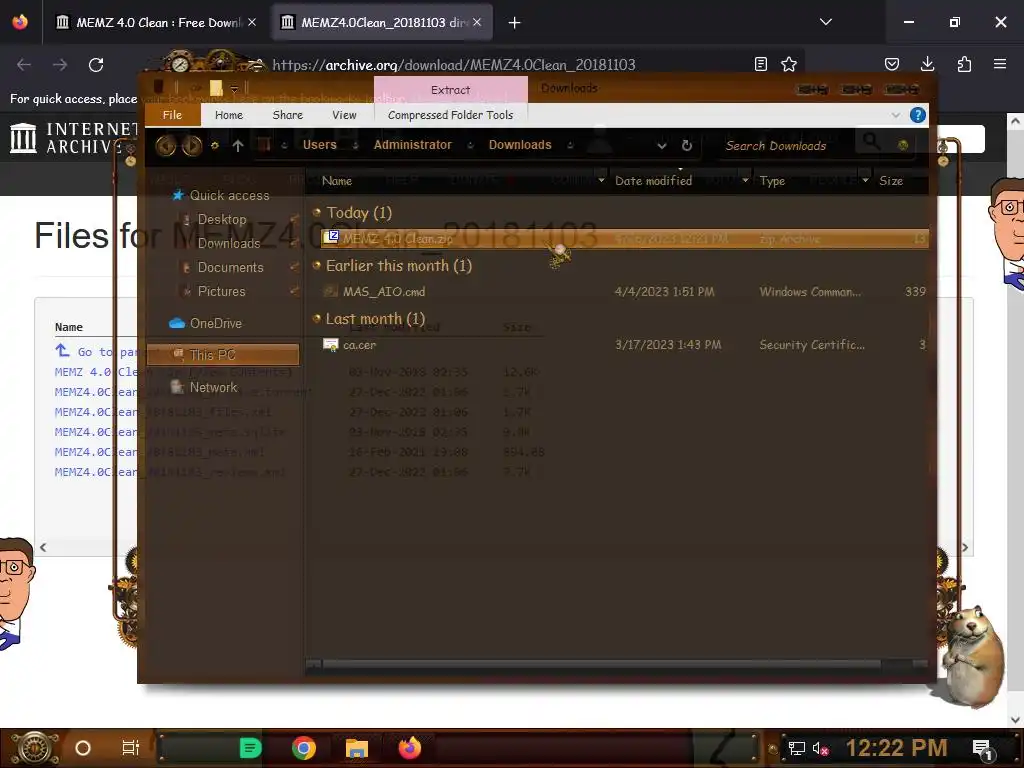Image resolution: width=1024 pixels, height=768 pixels.
Task: Select ca.cer certificate file
Action: point(624,344)
